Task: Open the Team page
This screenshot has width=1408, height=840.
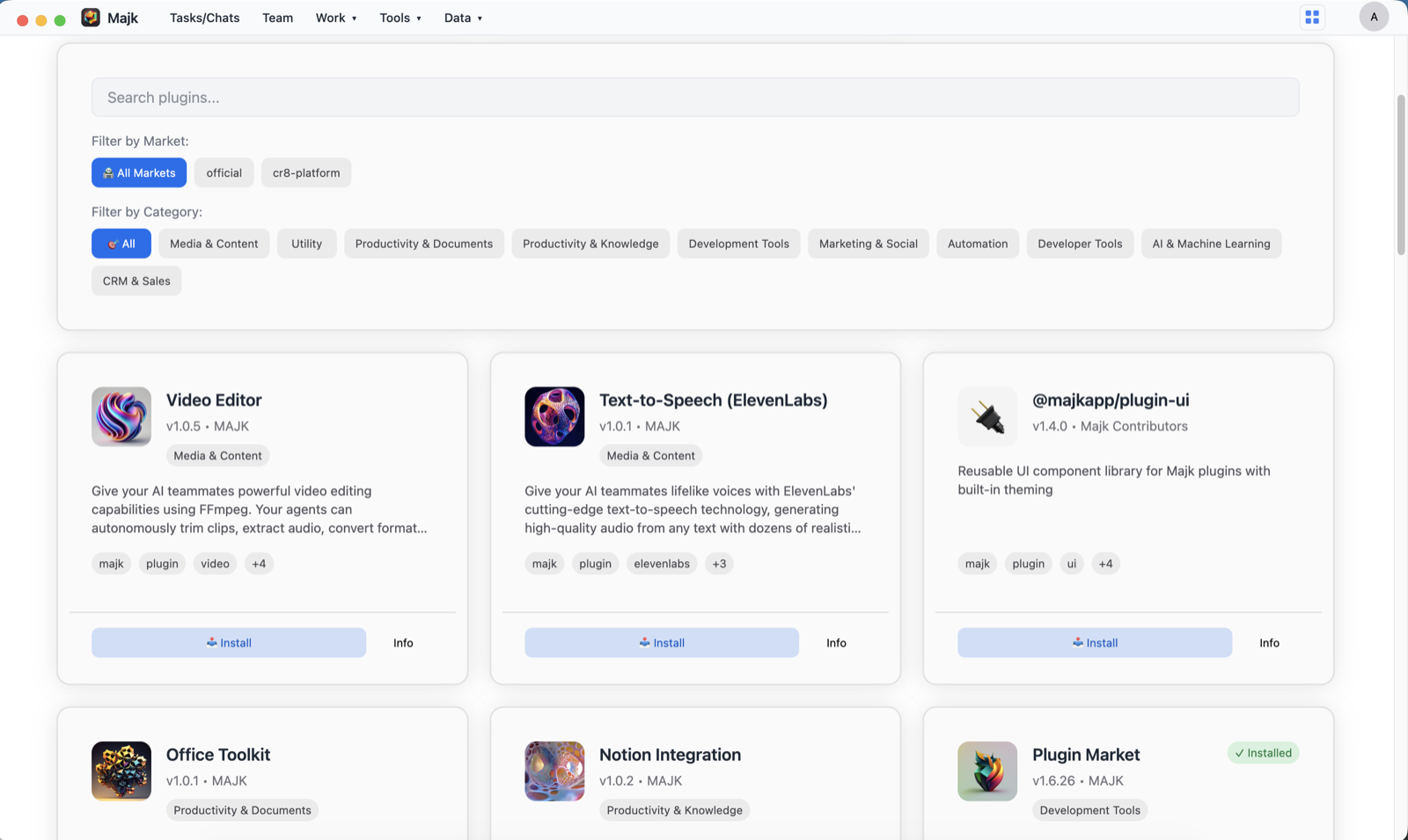Action: tap(277, 18)
